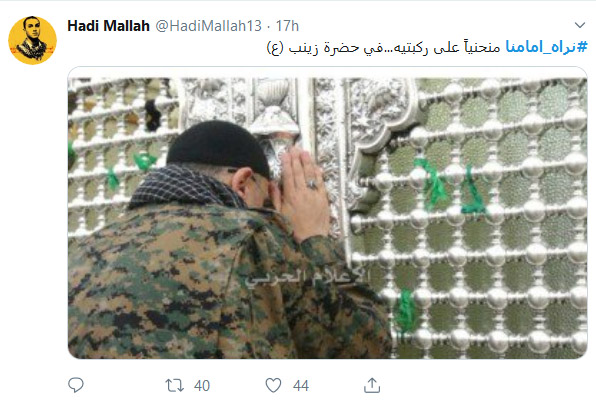Screen dimensions: 596x408
Task: Reply to Hadi Mallah's tweet
Action: [76, 385]
